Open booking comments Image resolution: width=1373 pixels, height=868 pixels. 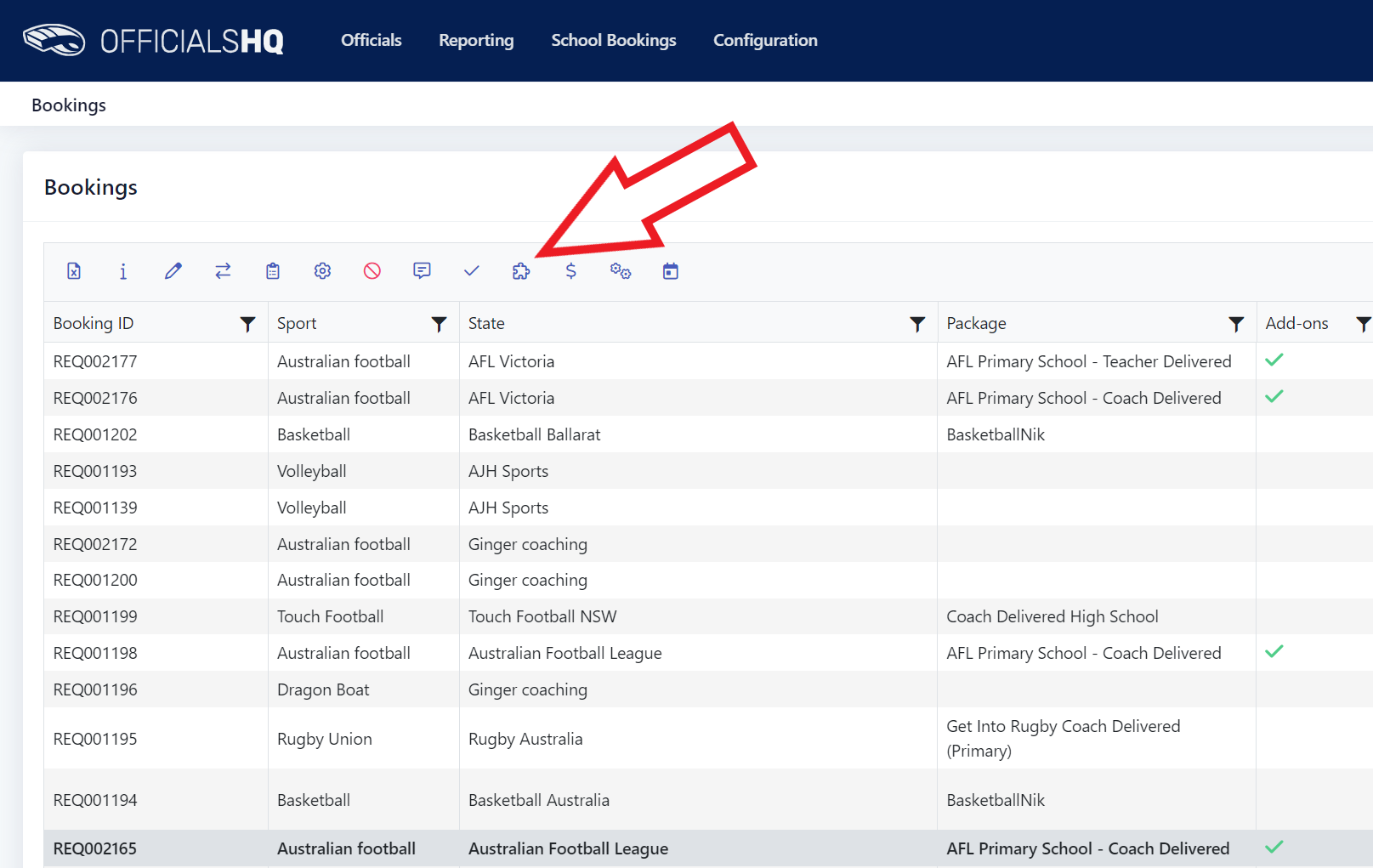pyautogui.click(x=423, y=271)
